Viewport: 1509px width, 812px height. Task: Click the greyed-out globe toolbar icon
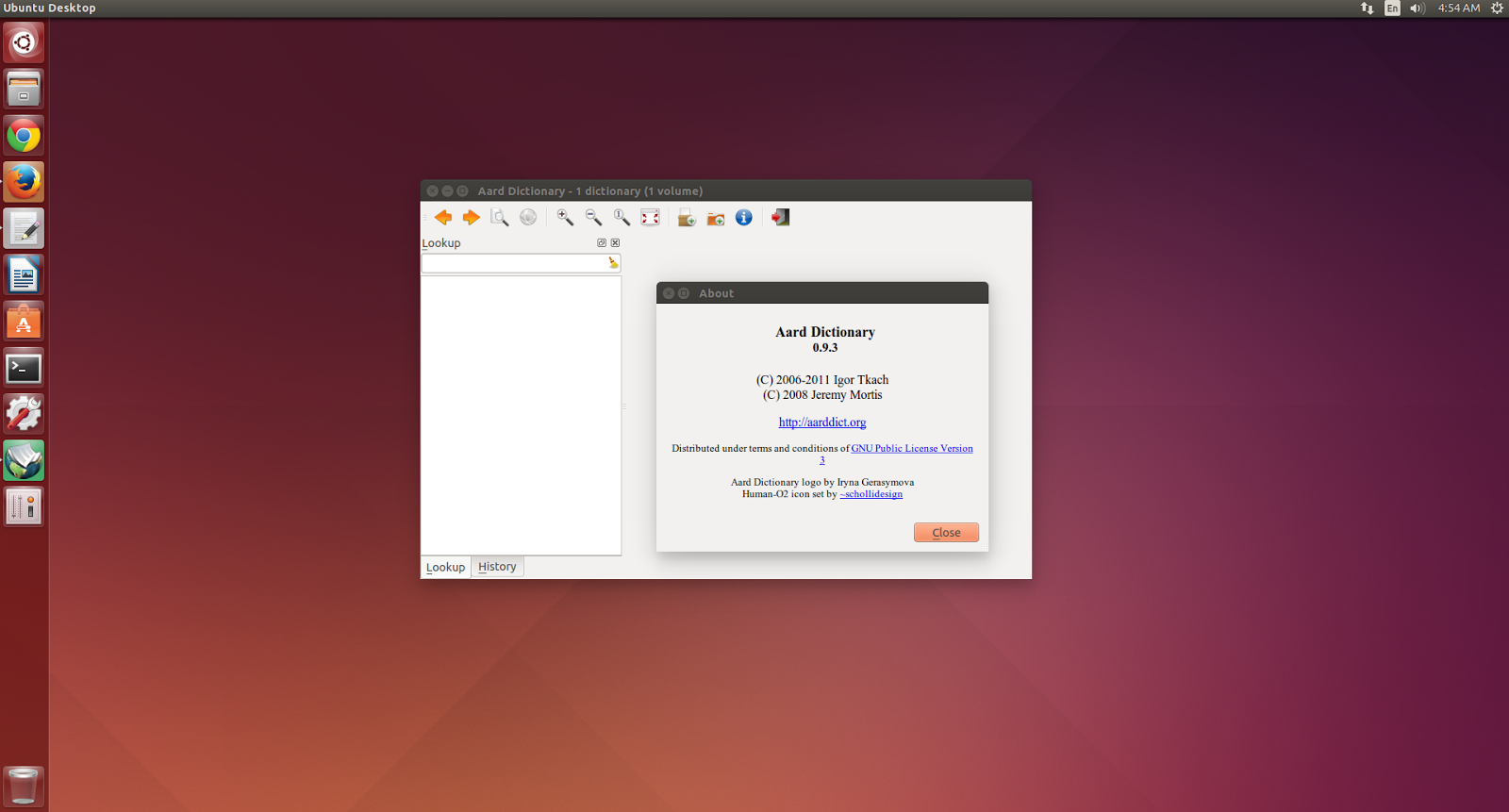528,218
